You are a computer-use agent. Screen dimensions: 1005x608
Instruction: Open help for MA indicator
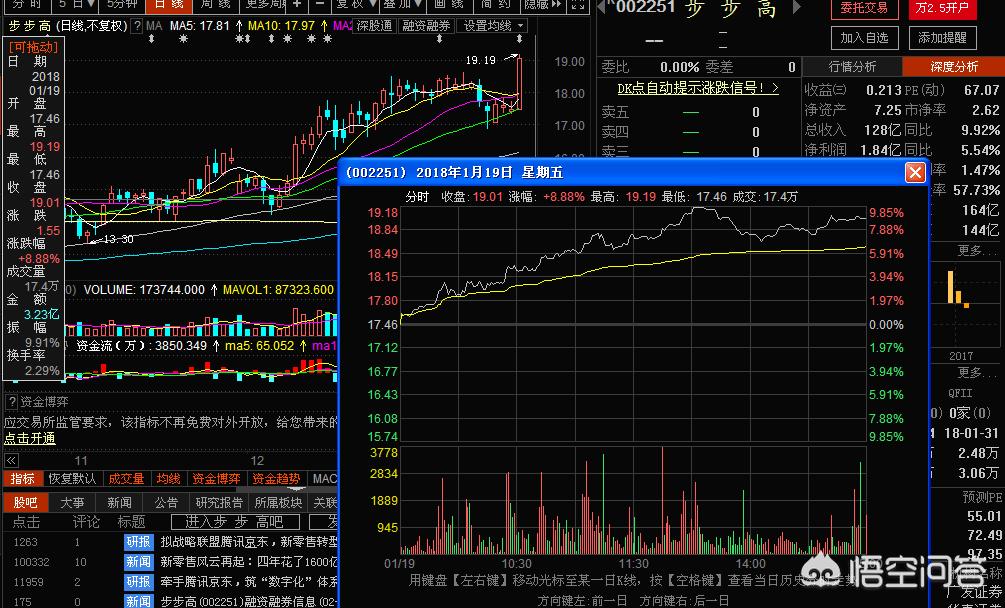136,26
